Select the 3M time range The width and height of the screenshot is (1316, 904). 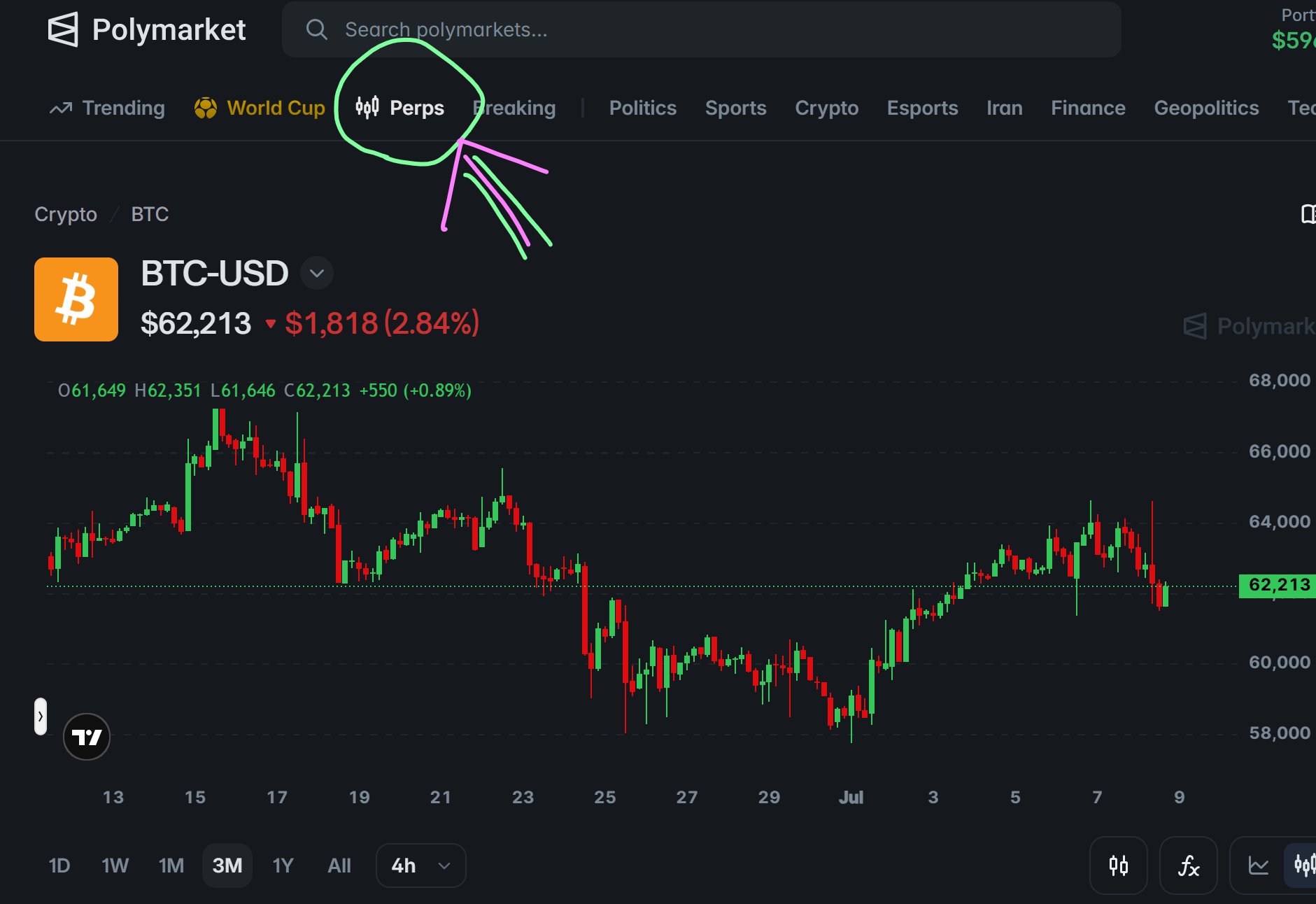tap(227, 866)
